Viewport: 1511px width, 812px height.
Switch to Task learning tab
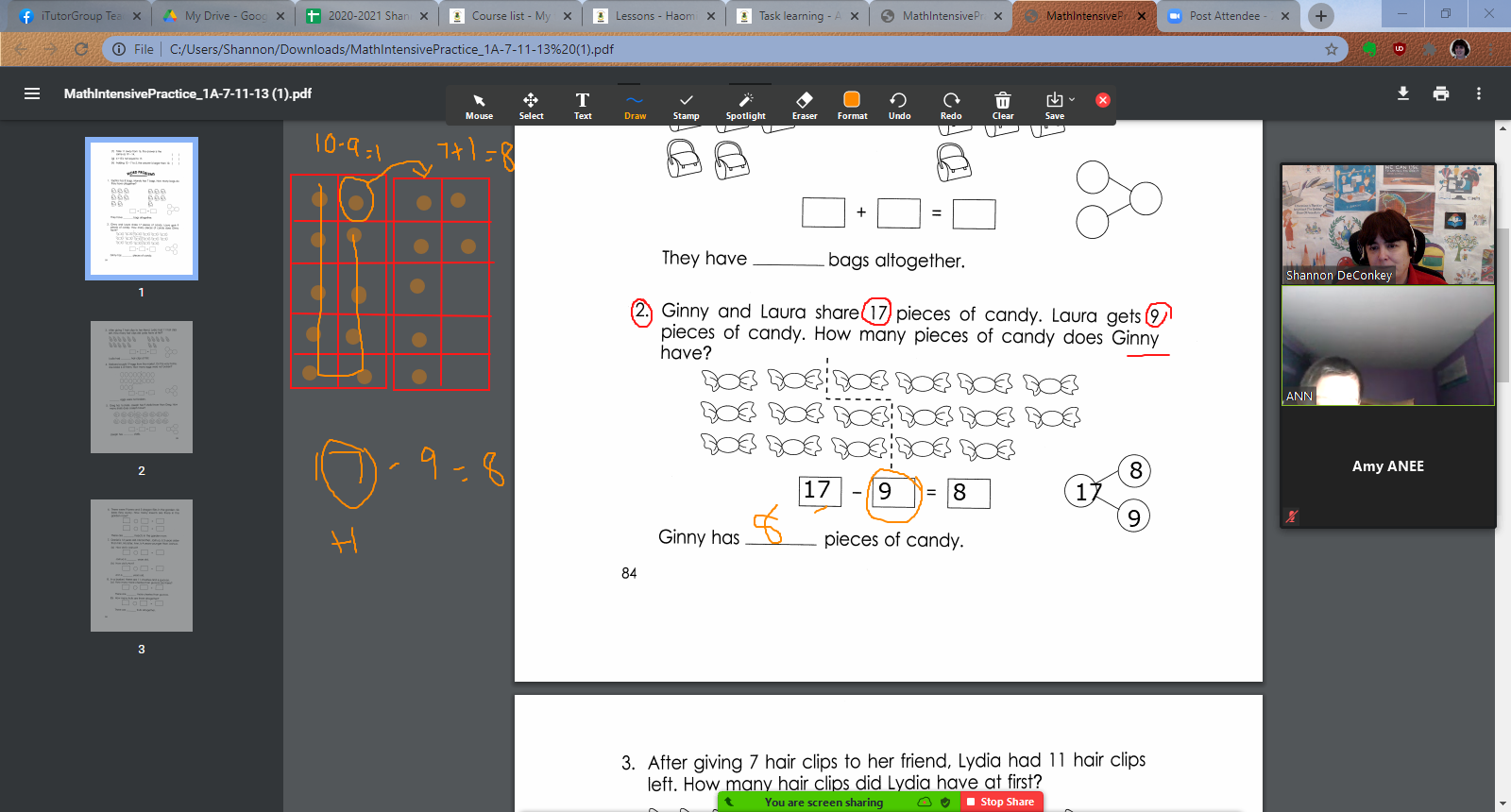pyautogui.click(x=796, y=16)
